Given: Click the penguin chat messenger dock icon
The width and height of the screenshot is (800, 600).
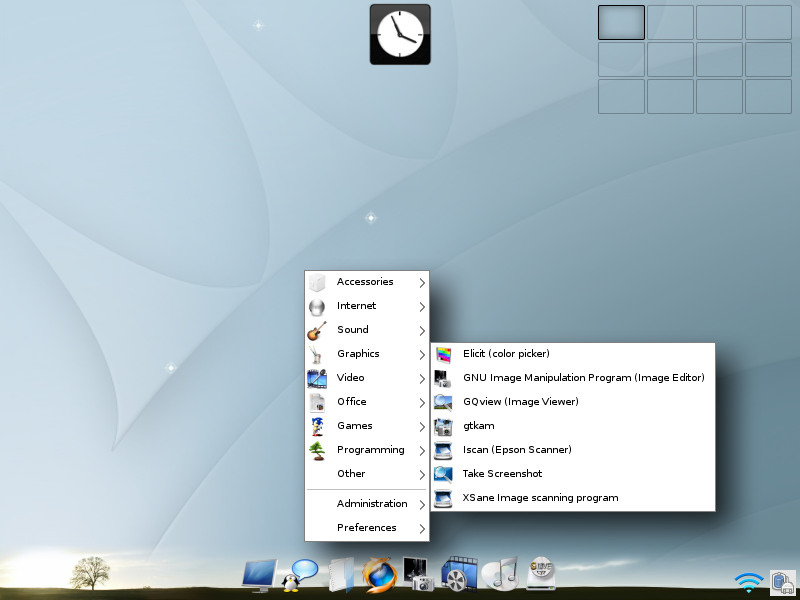Looking at the screenshot, I should tap(300, 576).
